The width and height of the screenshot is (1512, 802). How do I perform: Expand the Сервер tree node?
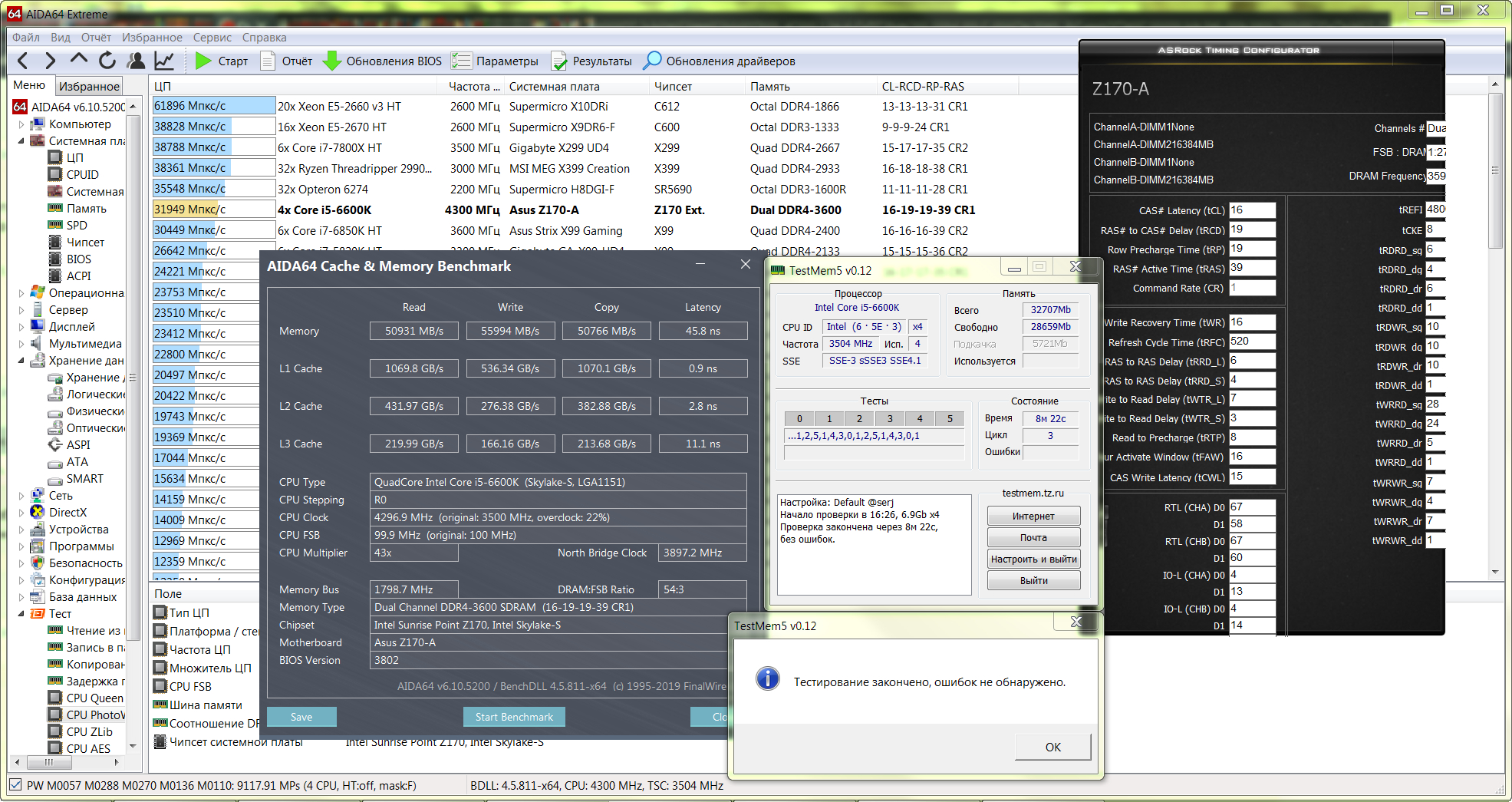point(21,310)
